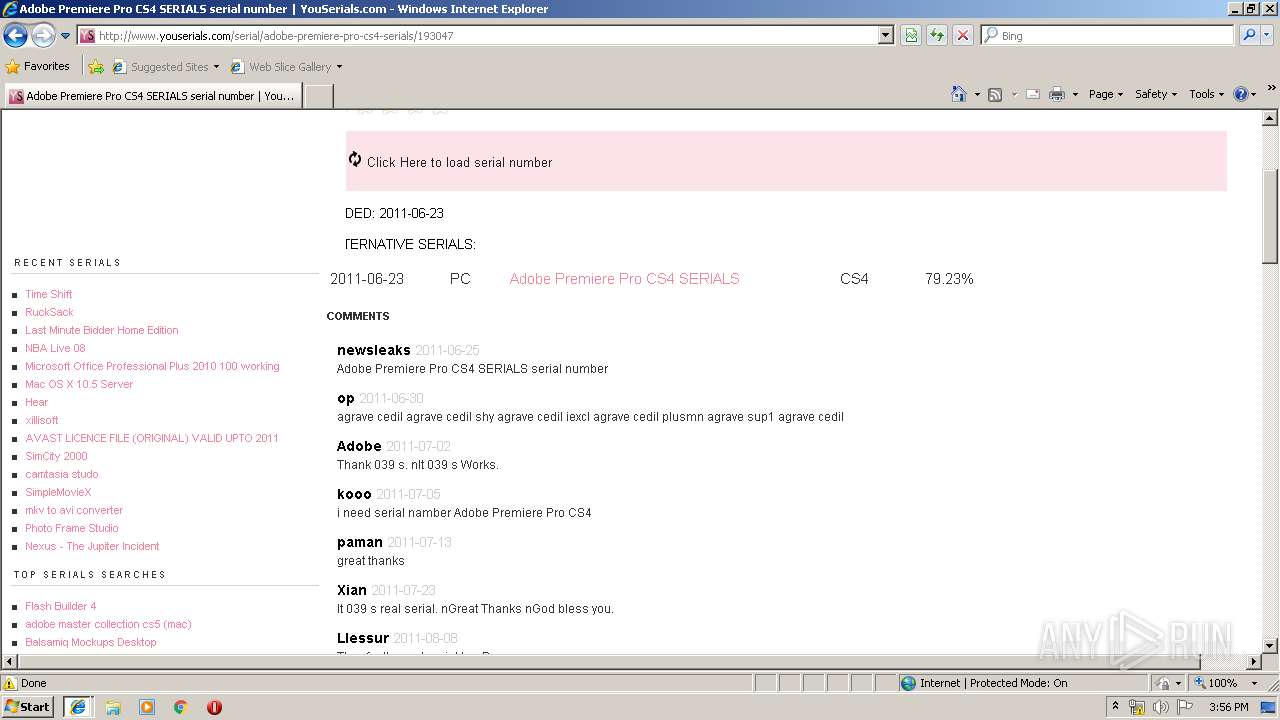
Task: Open the SimCity 2000 link
Action: tap(56, 456)
